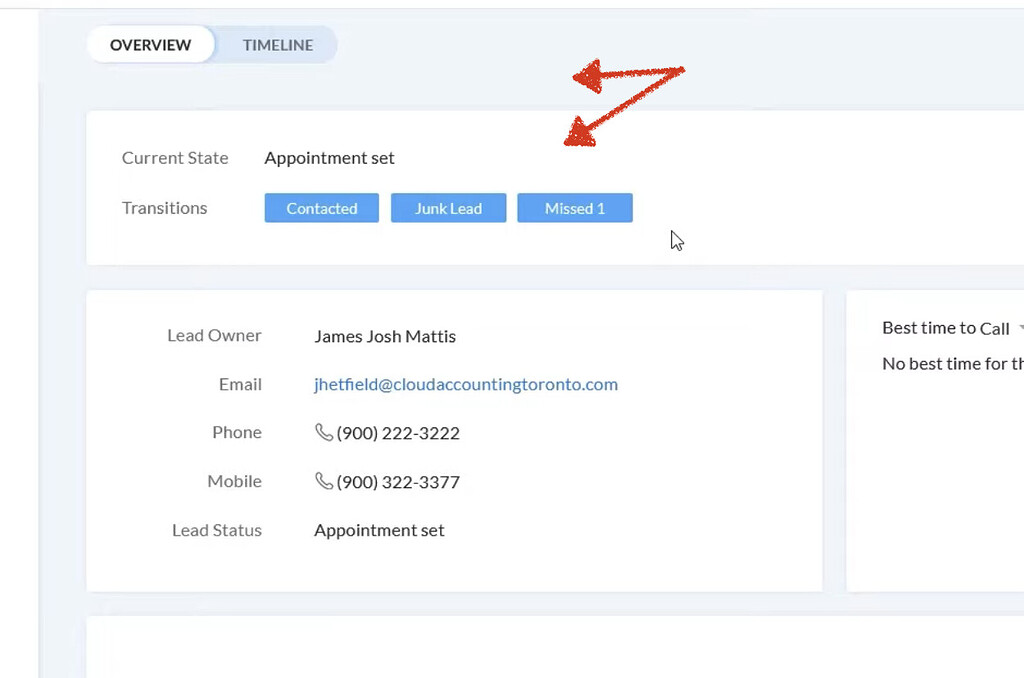Click the Best time to Call heading
The width and height of the screenshot is (1024, 678).
click(945, 328)
